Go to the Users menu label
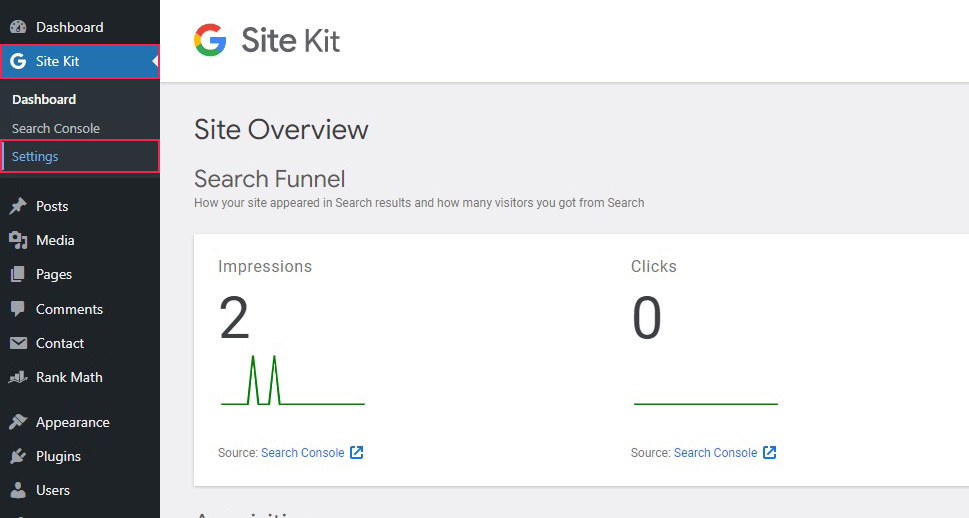Screen dimensions: 969x518 tap(53, 490)
